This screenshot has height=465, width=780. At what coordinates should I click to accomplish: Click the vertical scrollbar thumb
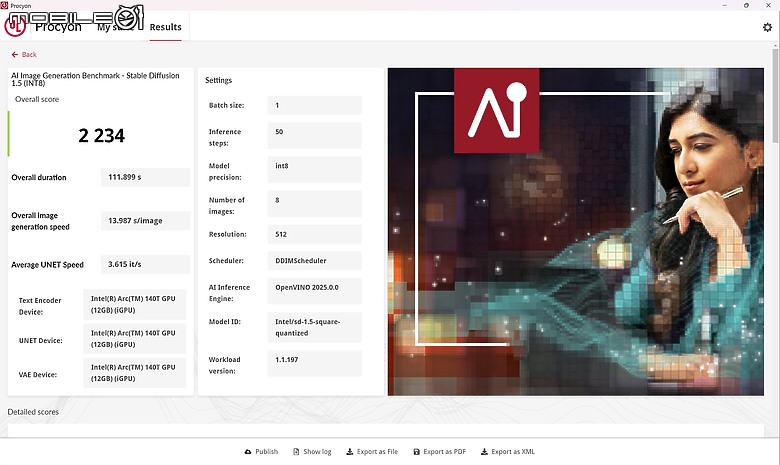[775, 94]
